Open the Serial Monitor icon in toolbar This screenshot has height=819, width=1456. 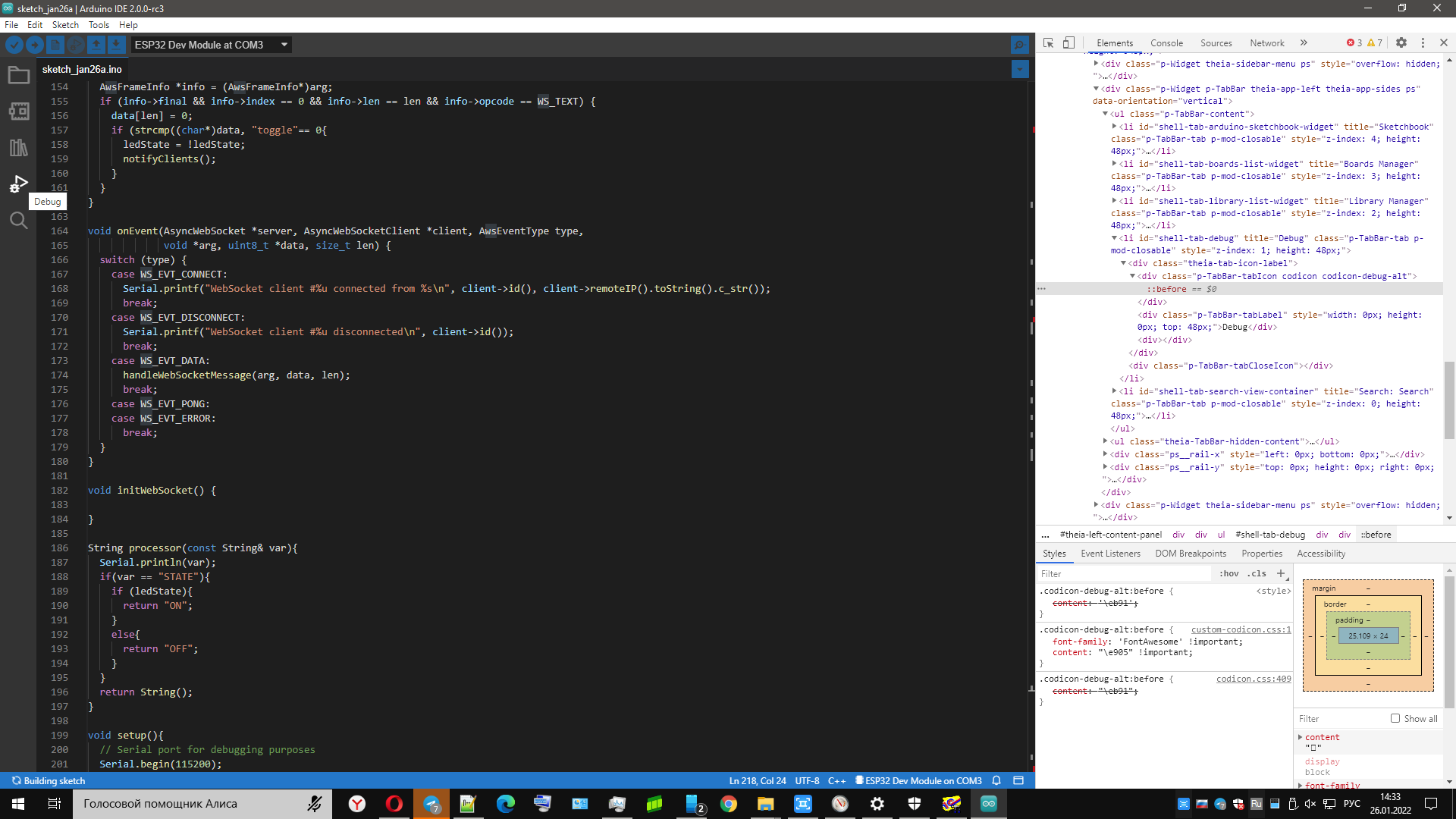(x=1020, y=45)
